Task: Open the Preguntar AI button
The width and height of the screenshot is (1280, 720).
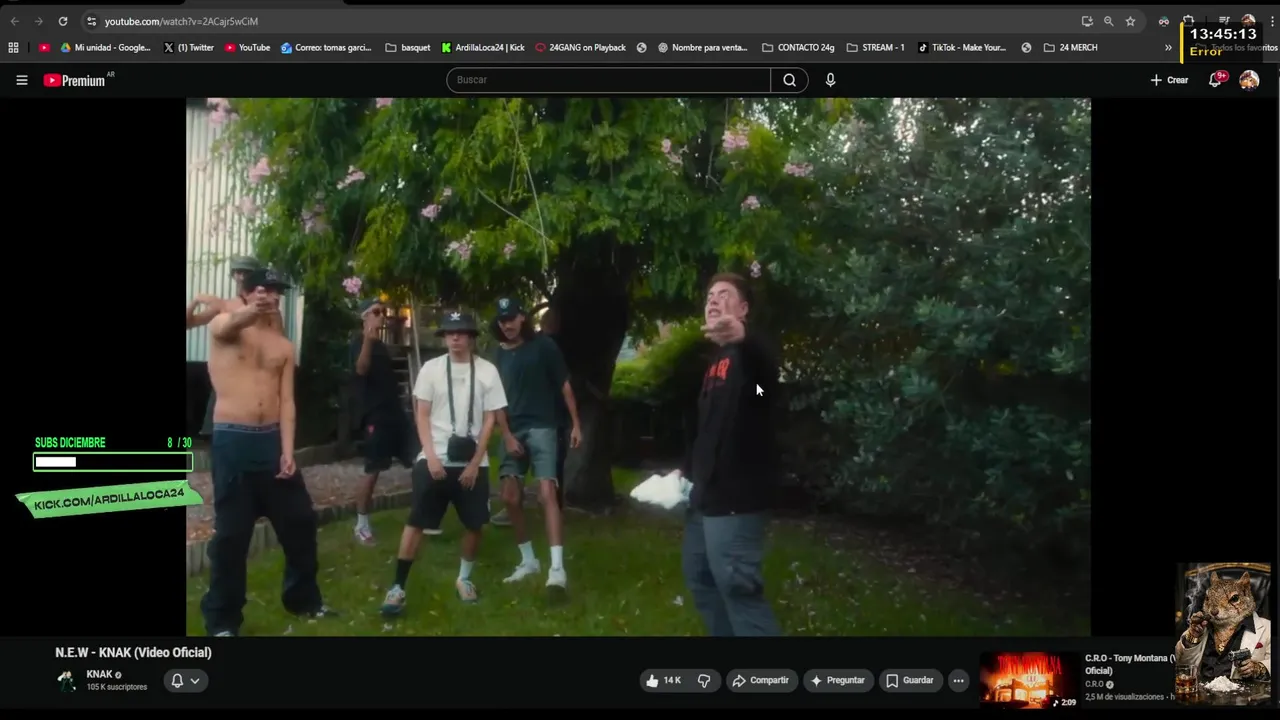Action: pos(838,681)
